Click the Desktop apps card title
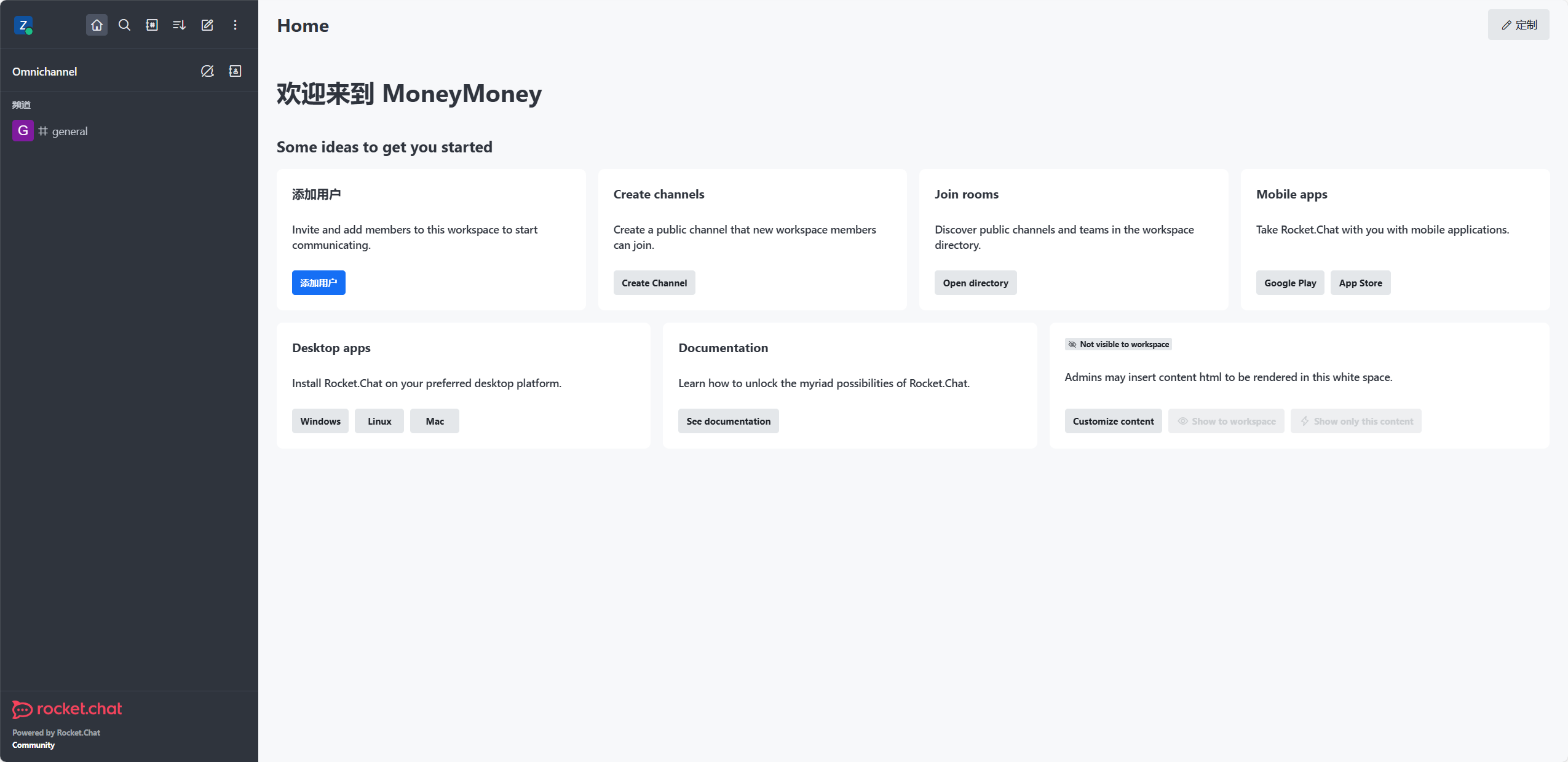1568x762 pixels. point(331,348)
